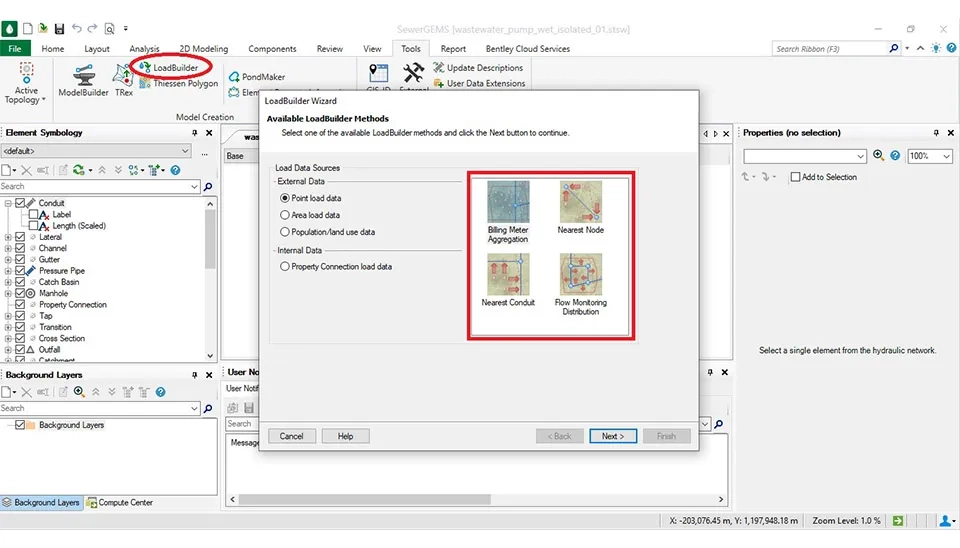
Task: Choose the Nearest Node method icon
Action: click(x=580, y=203)
